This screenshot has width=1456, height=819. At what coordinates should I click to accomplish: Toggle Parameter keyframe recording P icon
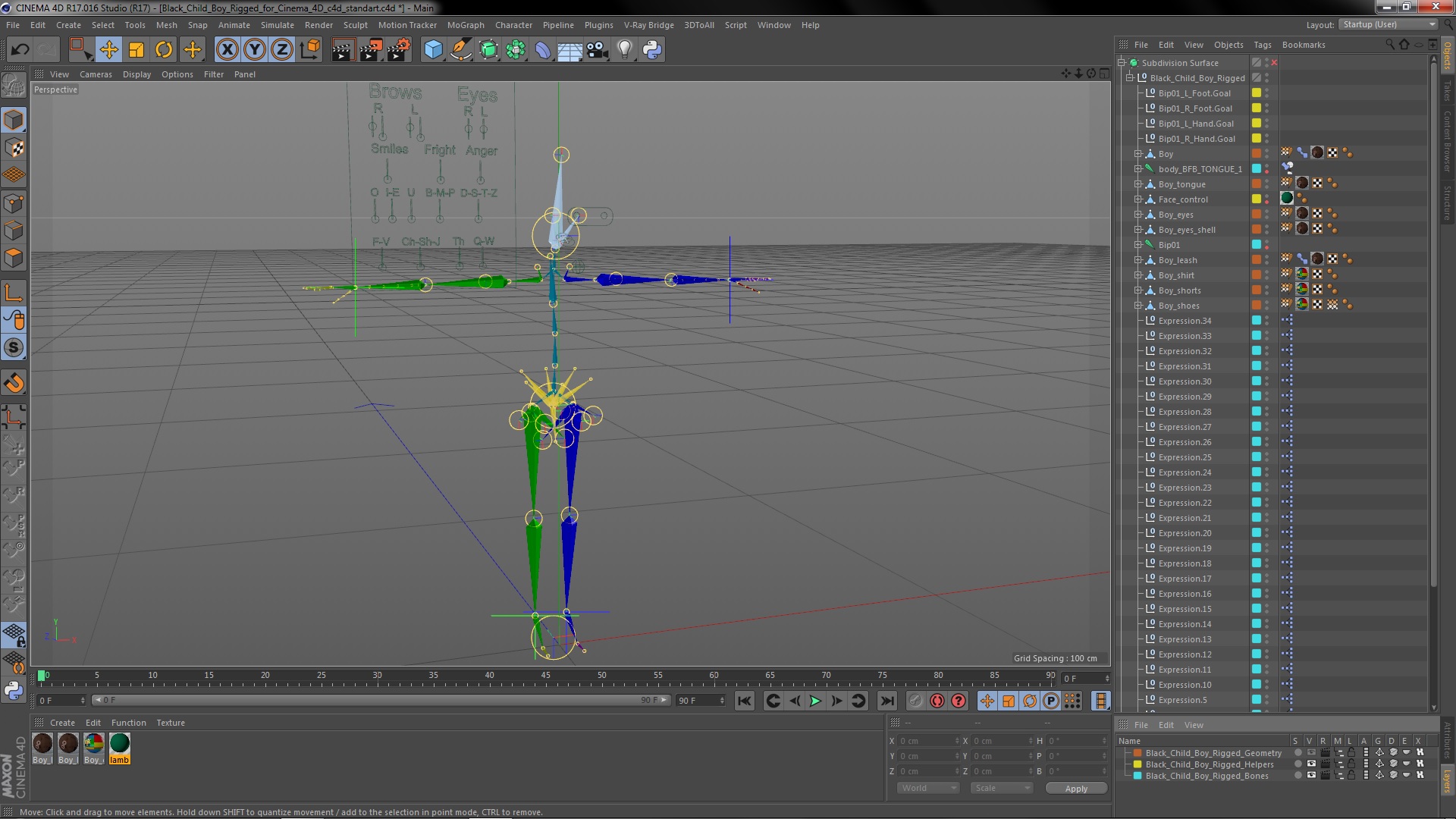coord(1050,701)
